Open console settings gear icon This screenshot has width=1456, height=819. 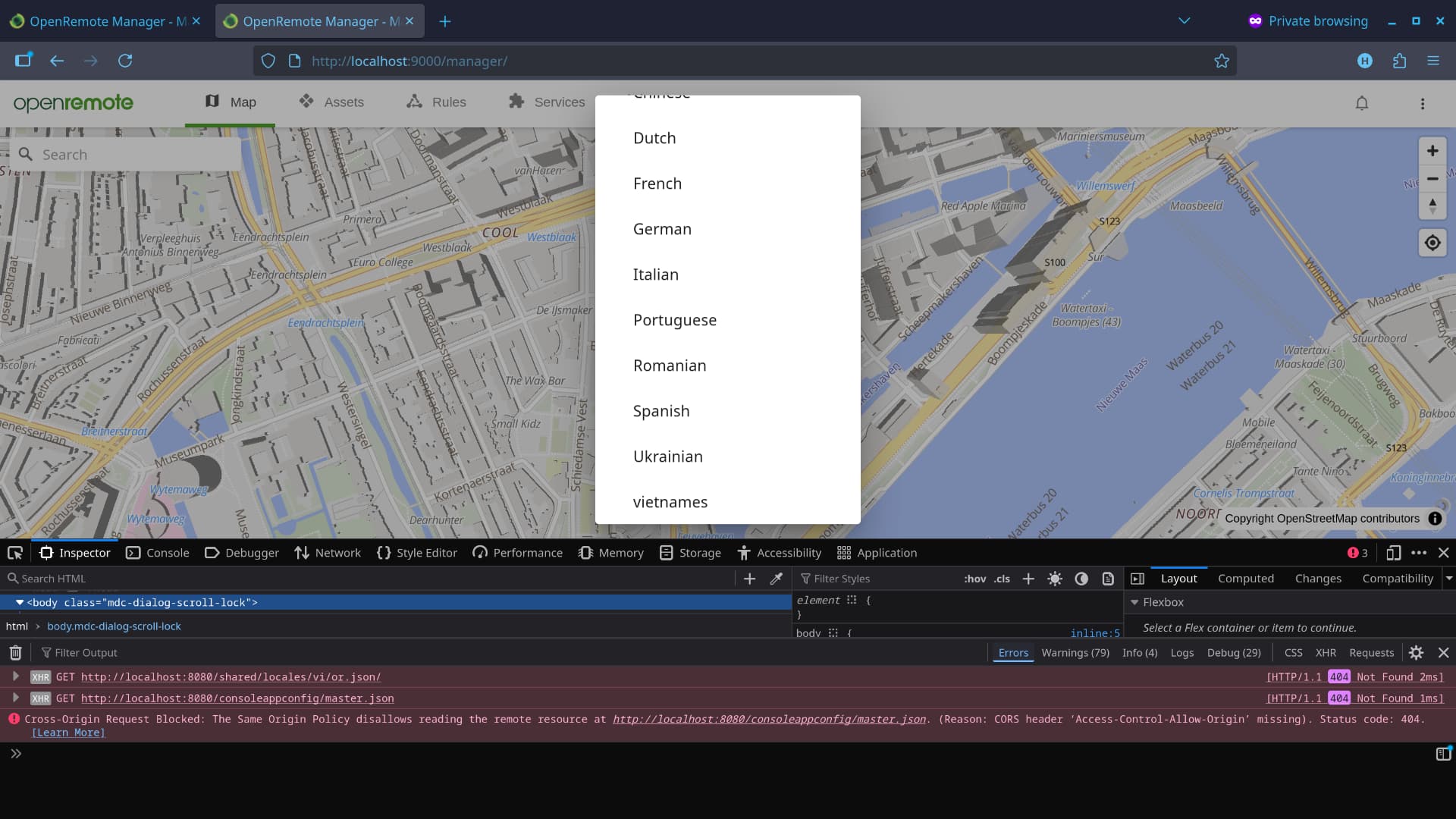pyautogui.click(x=1416, y=653)
